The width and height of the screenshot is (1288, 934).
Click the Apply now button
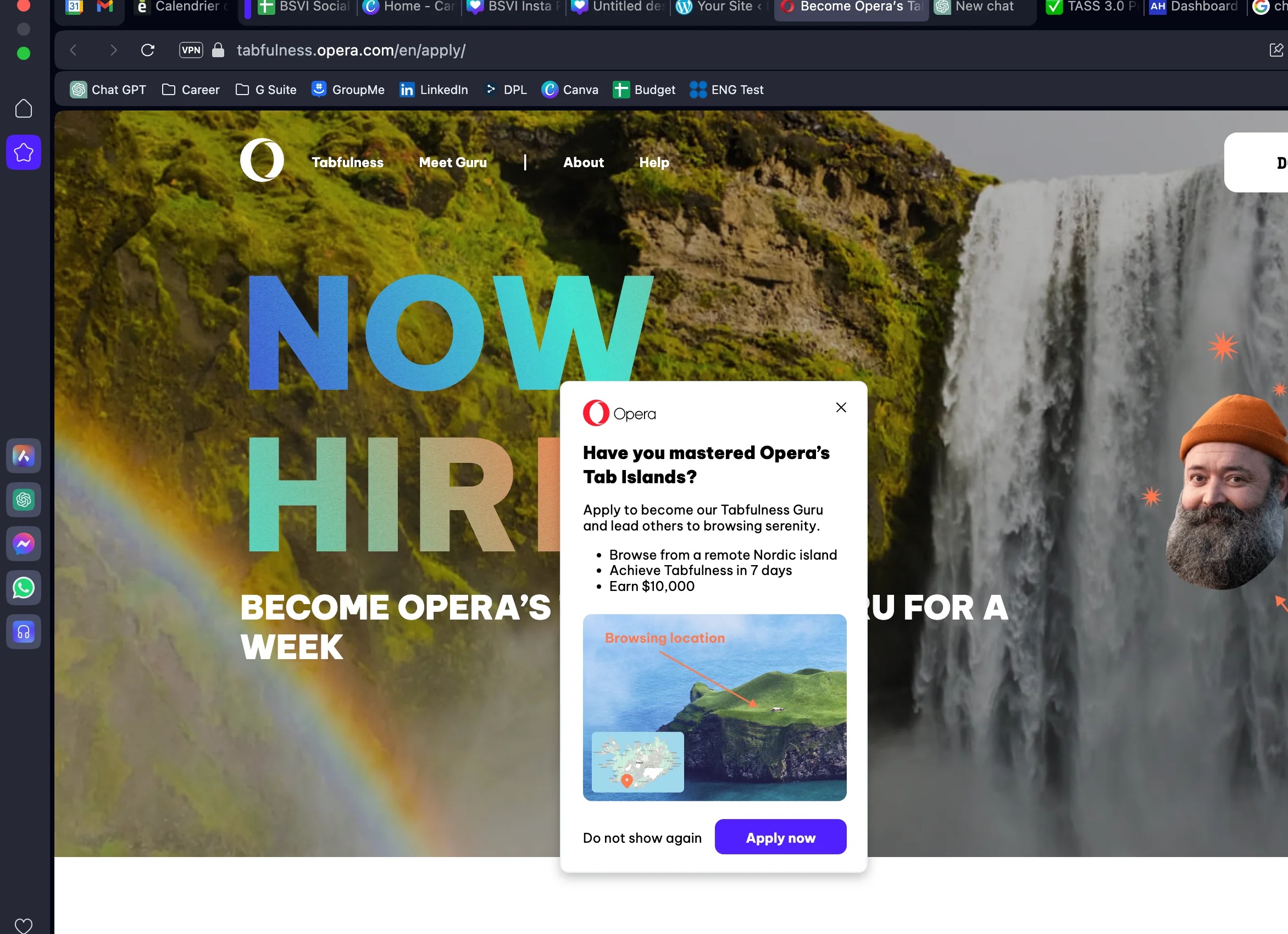click(x=780, y=837)
